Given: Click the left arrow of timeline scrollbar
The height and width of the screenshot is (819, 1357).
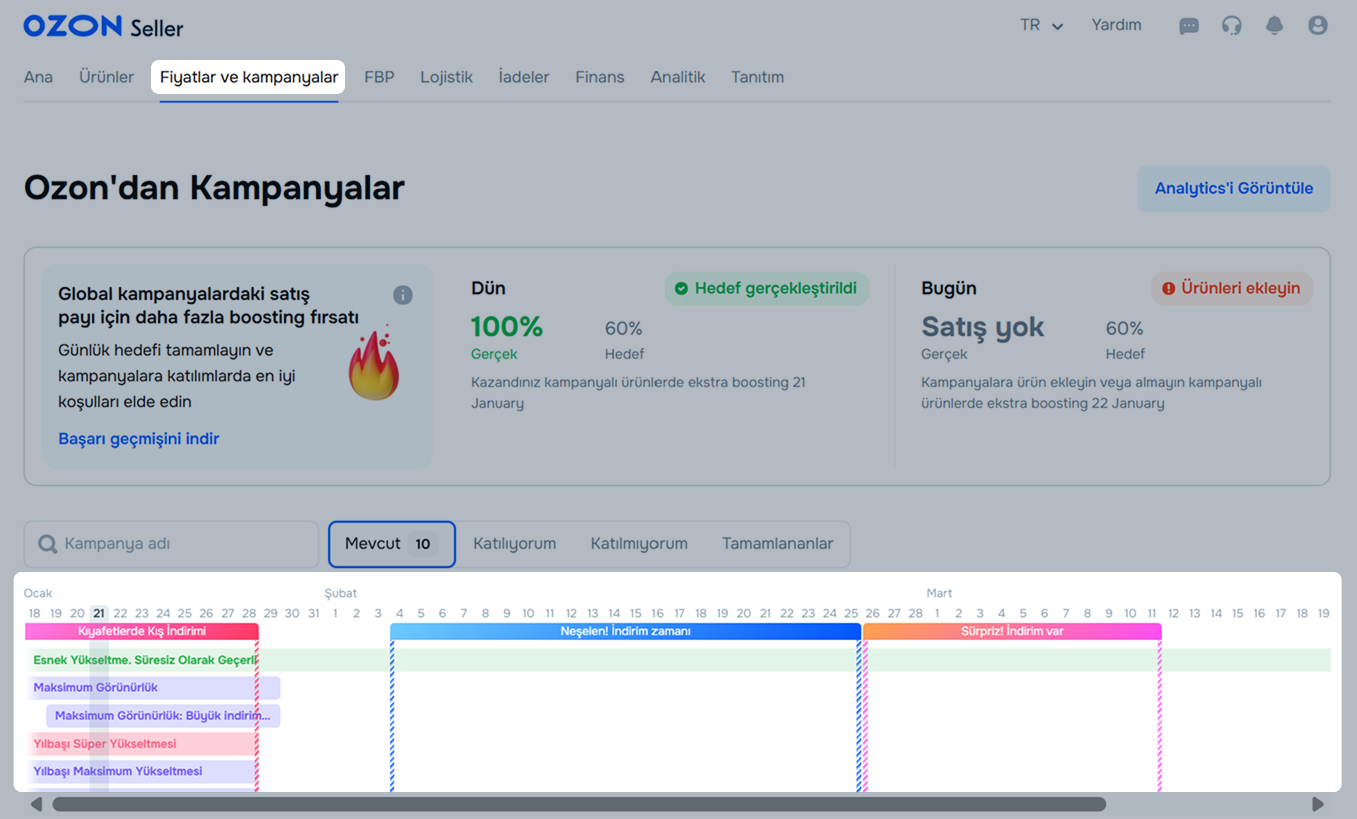Looking at the screenshot, I should (x=36, y=804).
